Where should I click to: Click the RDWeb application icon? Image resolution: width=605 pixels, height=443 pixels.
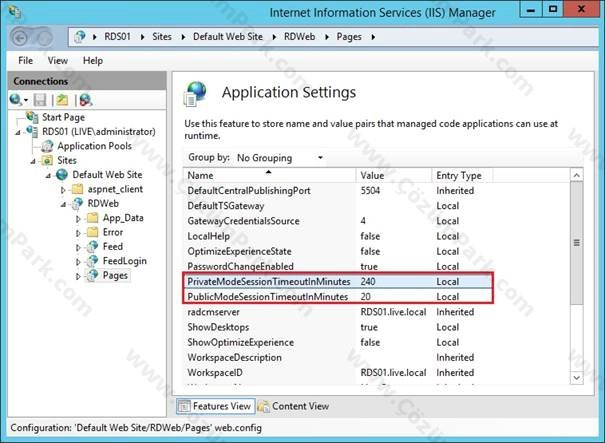77,203
